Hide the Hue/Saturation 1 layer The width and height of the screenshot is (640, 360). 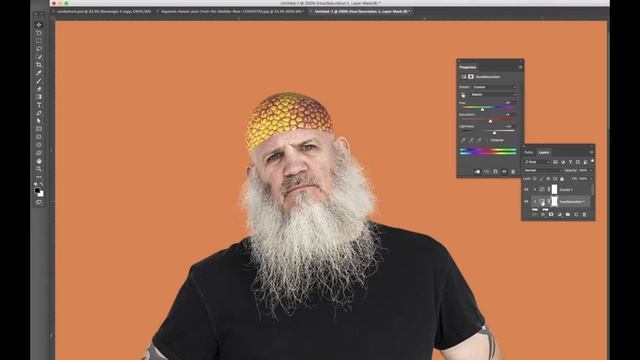pos(526,202)
